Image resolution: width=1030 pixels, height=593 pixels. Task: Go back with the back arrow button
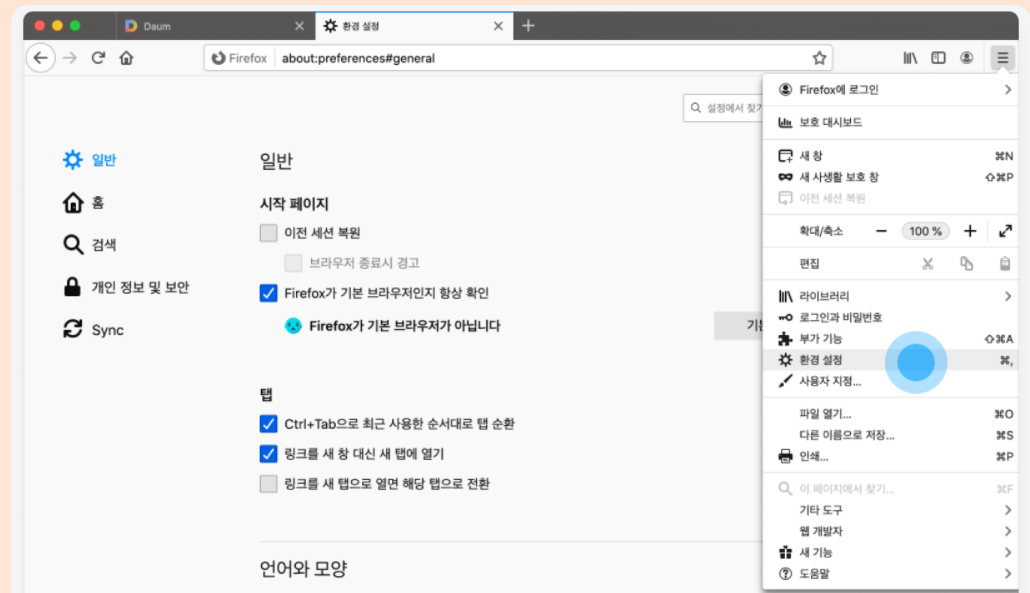click(41, 58)
